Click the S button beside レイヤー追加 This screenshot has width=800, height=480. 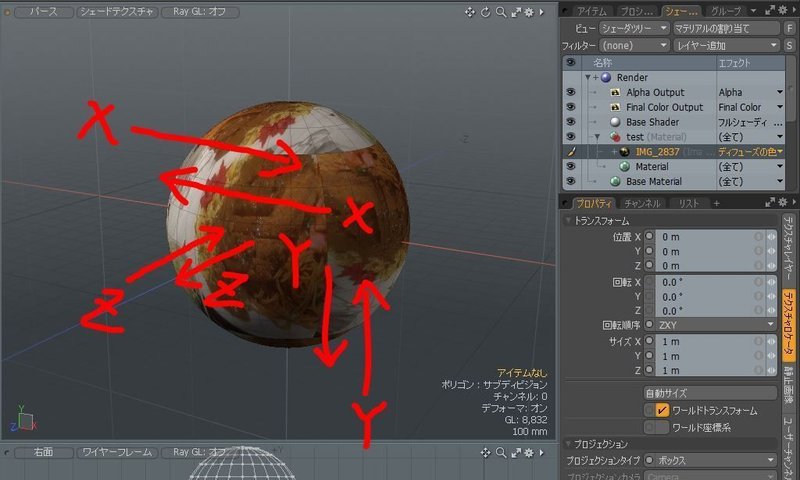click(789, 46)
